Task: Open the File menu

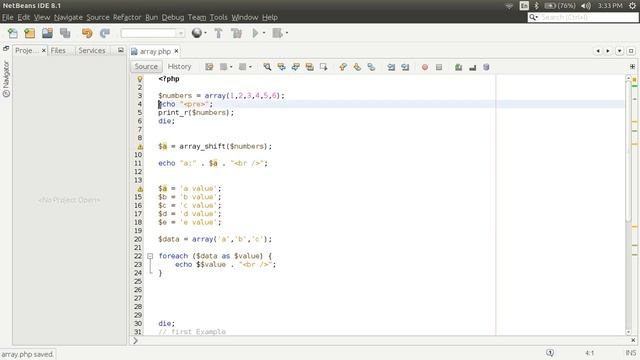Action: 8,17
